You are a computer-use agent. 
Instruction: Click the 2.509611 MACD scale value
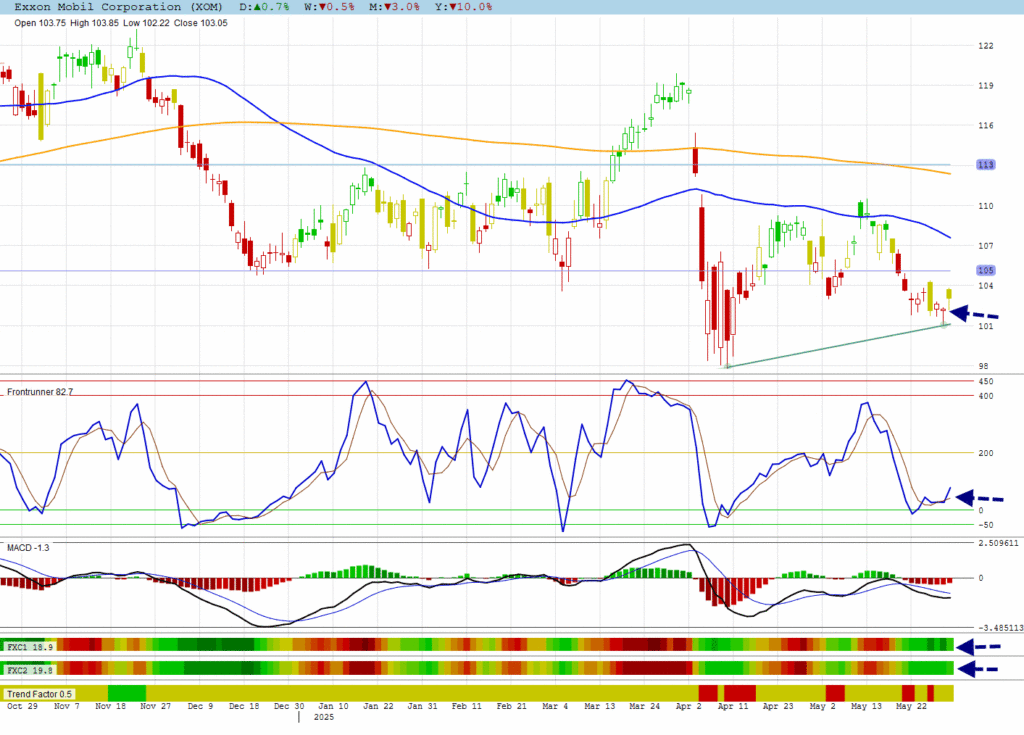(x=998, y=543)
